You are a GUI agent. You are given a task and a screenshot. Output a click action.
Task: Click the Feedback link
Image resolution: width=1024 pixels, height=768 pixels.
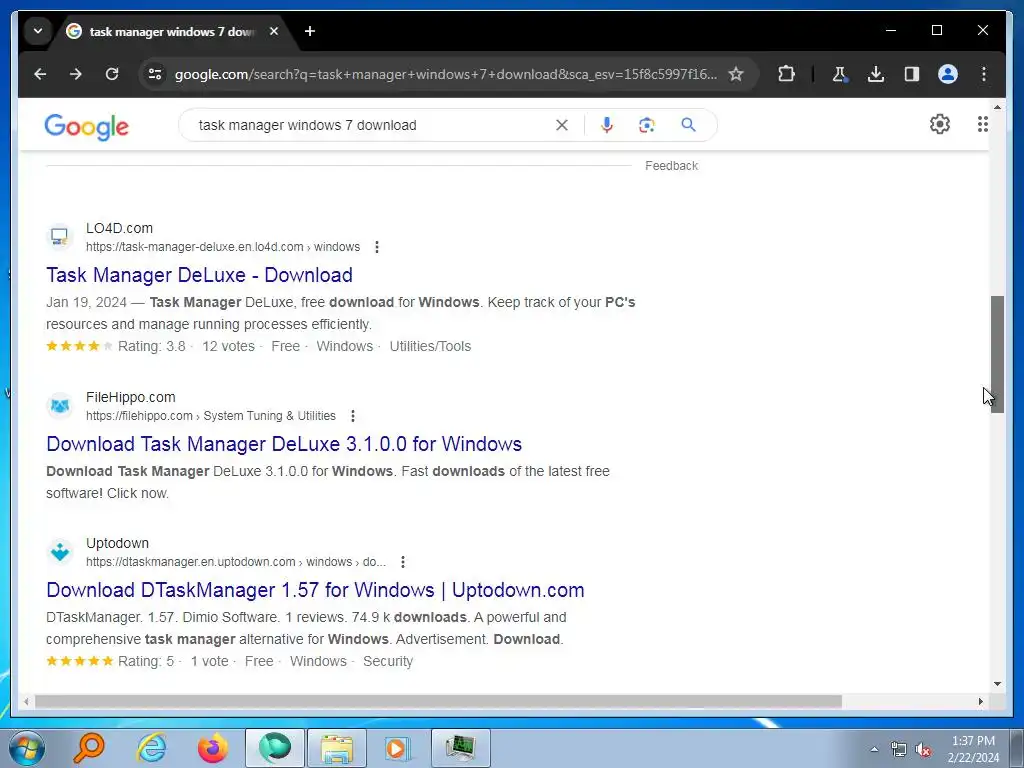click(x=671, y=166)
